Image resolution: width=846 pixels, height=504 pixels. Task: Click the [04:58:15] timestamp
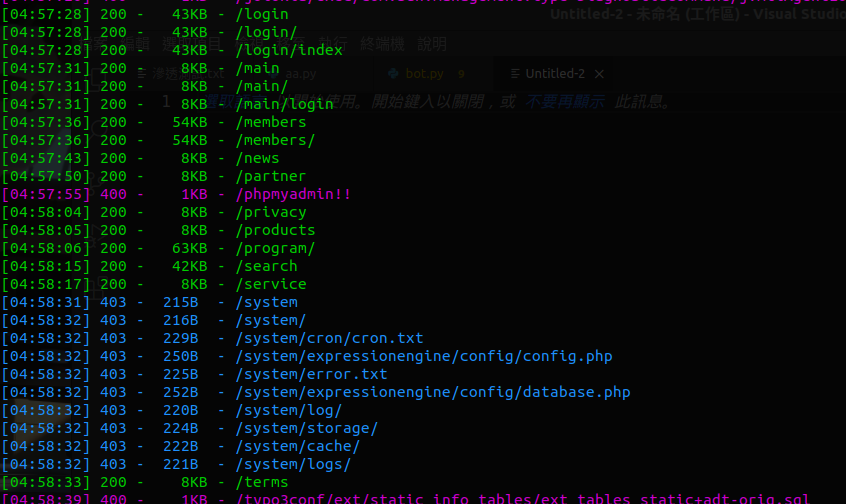46,267
